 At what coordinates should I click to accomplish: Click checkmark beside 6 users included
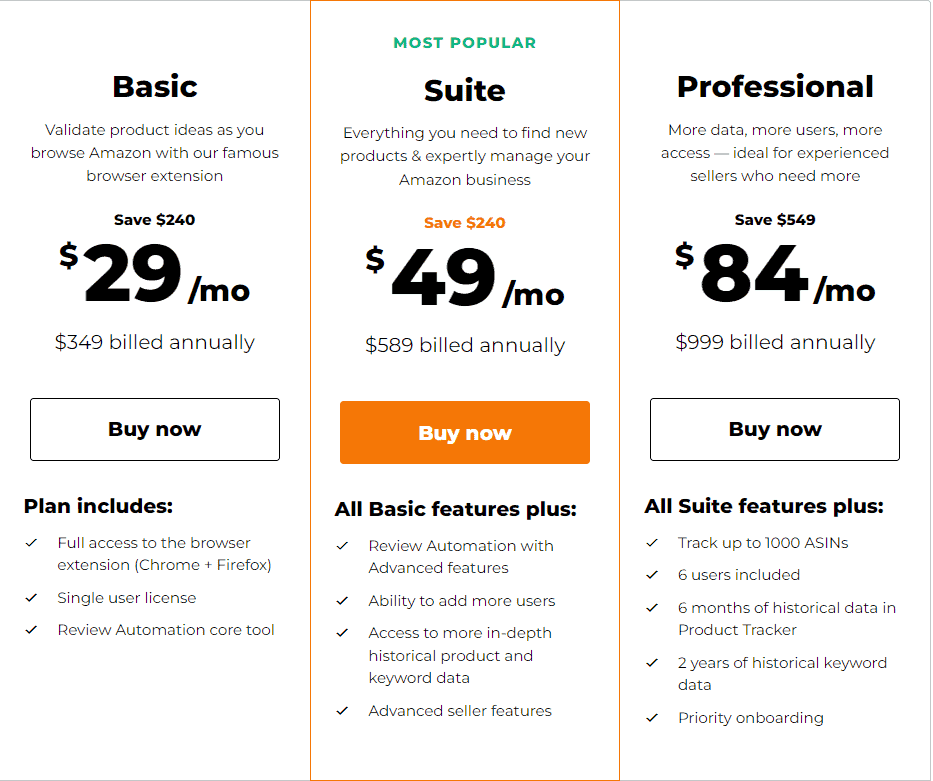click(x=653, y=575)
